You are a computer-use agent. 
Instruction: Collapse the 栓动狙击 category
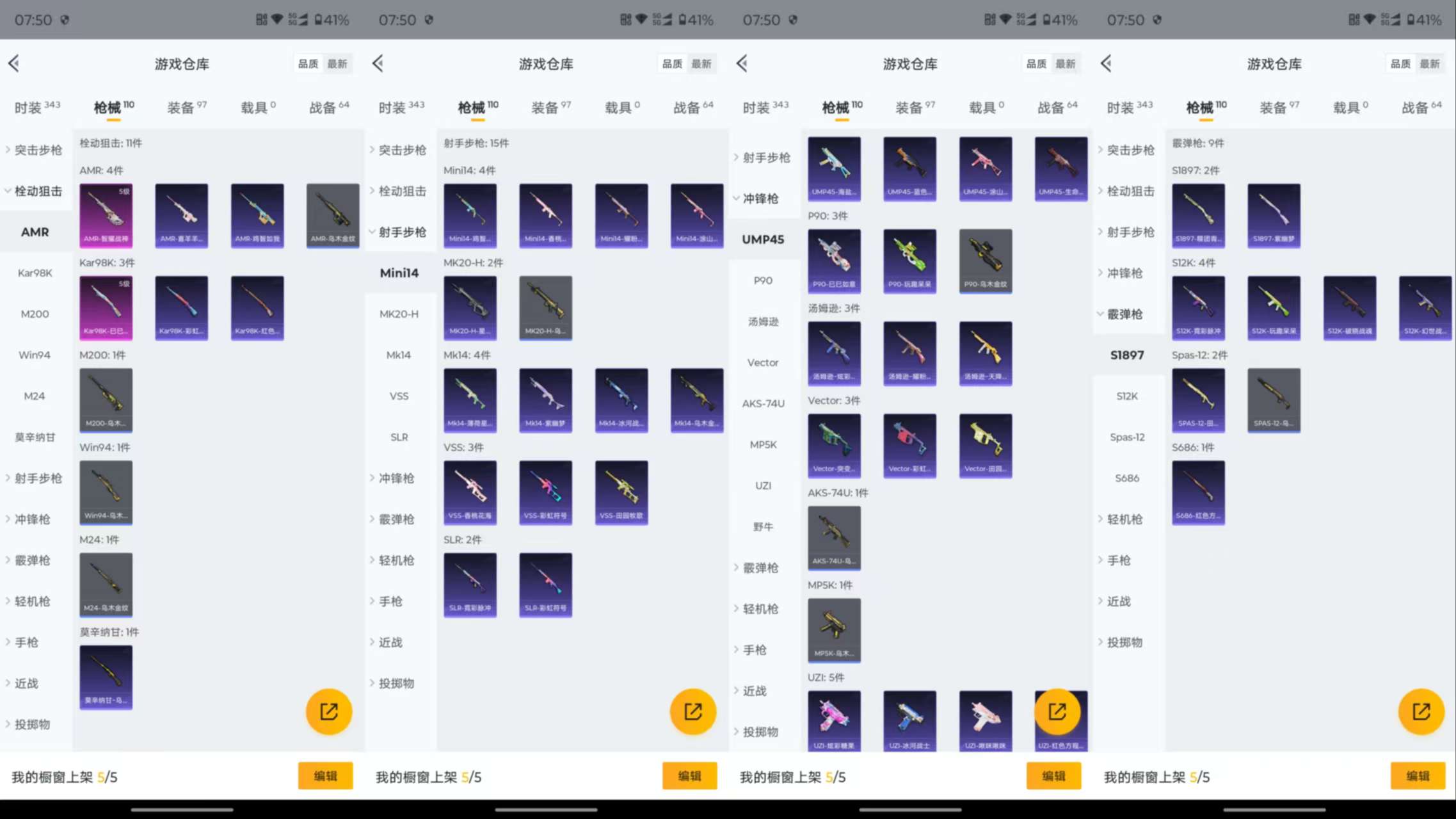pyautogui.click(x=36, y=191)
